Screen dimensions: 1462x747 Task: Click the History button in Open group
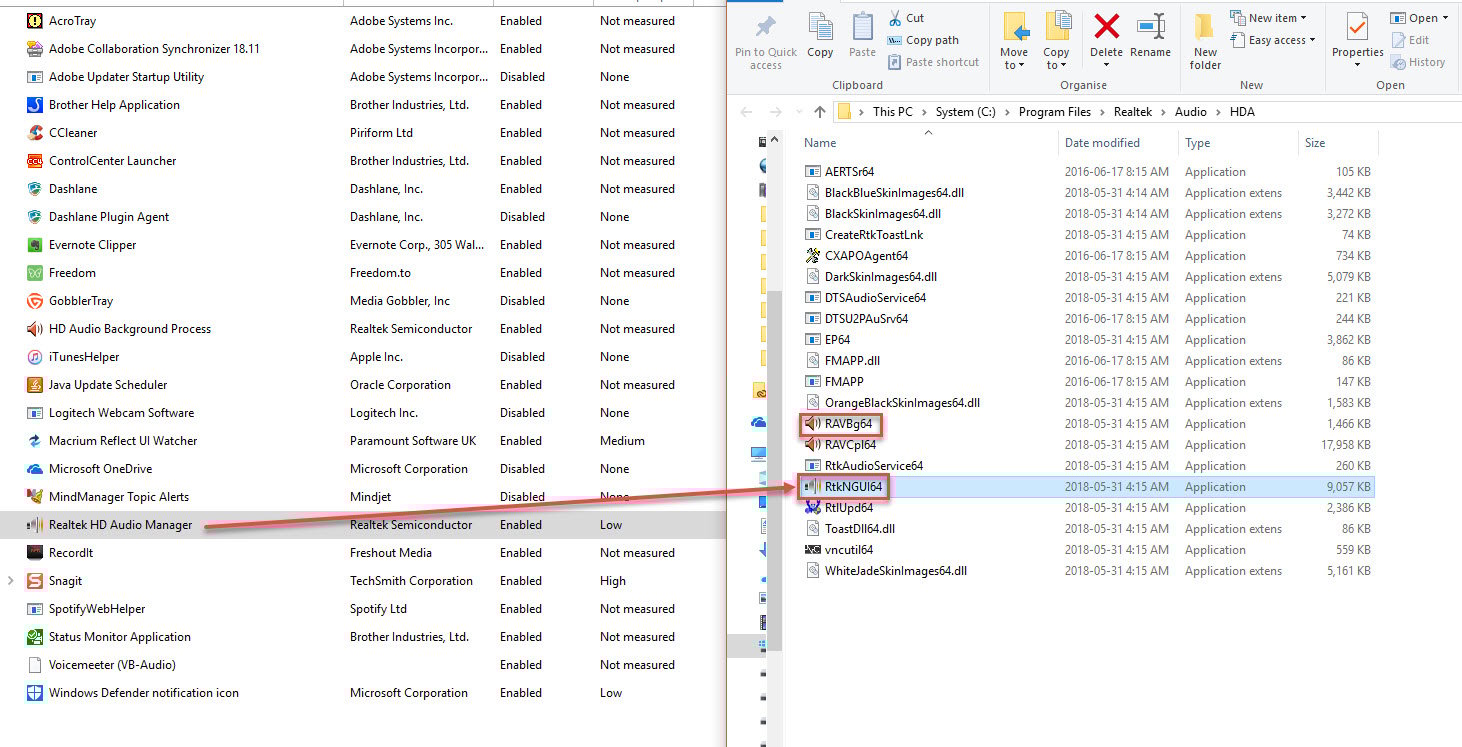click(x=1418, y=62)
